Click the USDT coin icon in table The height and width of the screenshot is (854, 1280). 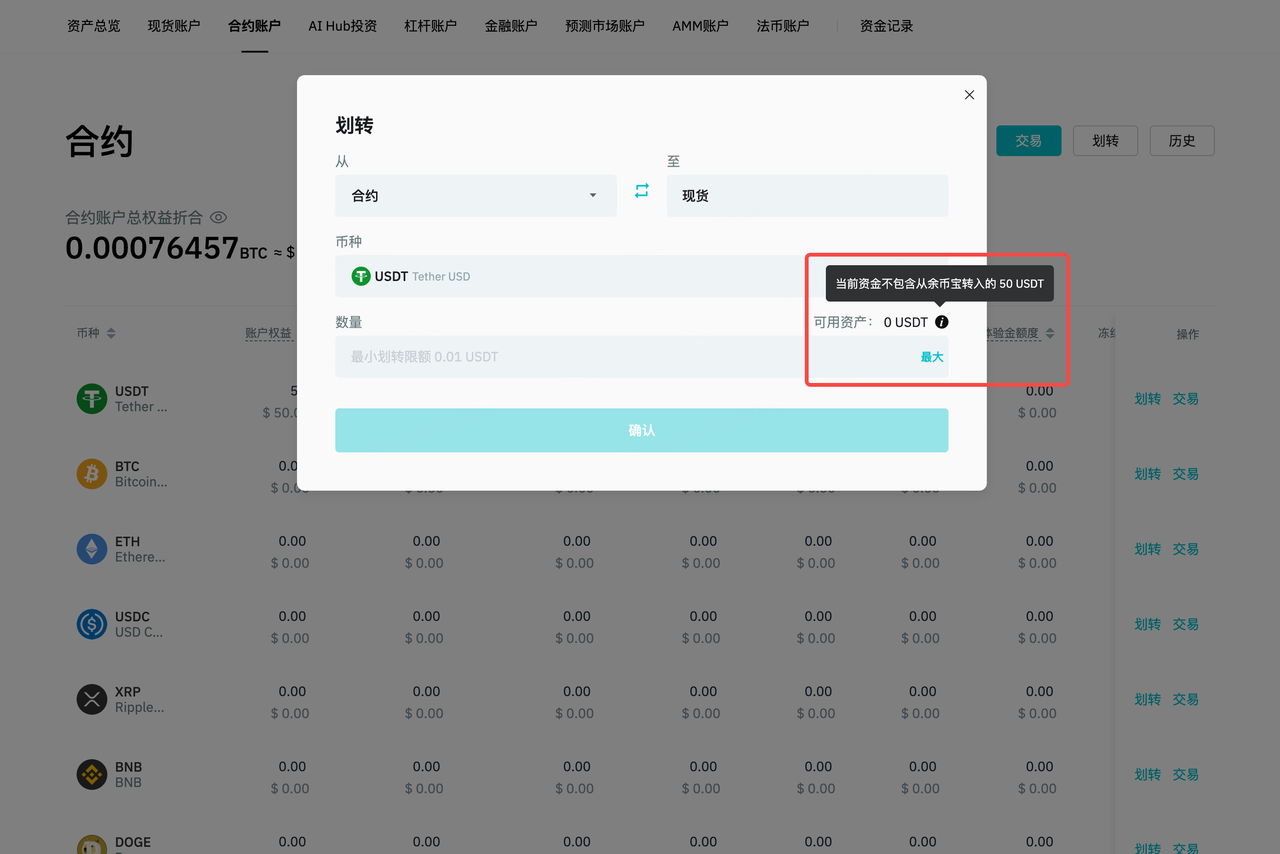[92, 399]
